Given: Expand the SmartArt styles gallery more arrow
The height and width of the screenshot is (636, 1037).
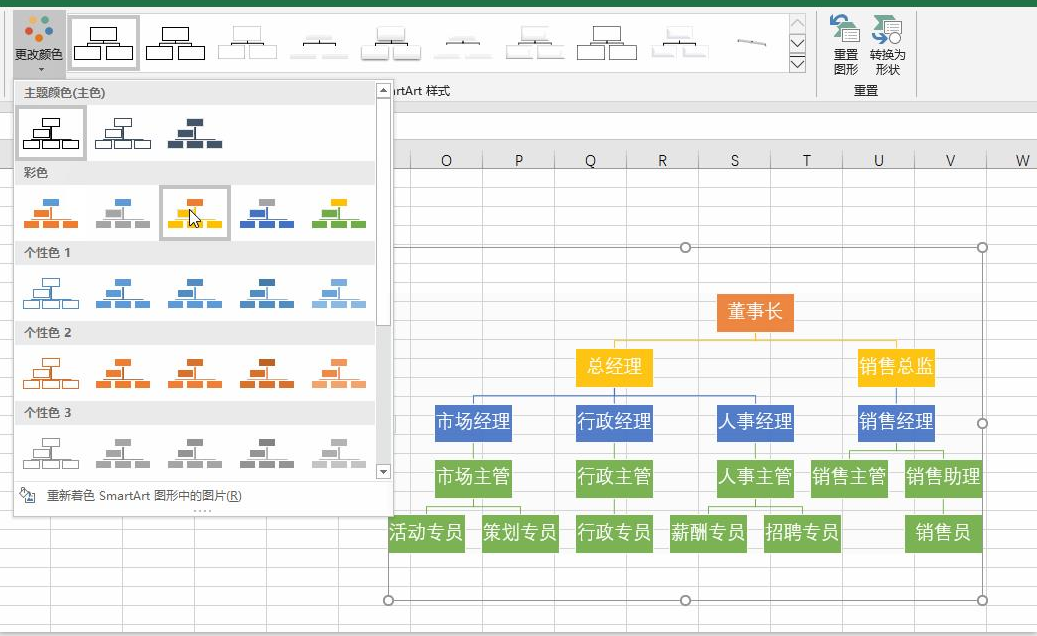Looking at the screenshot, I should pos(797,65).
